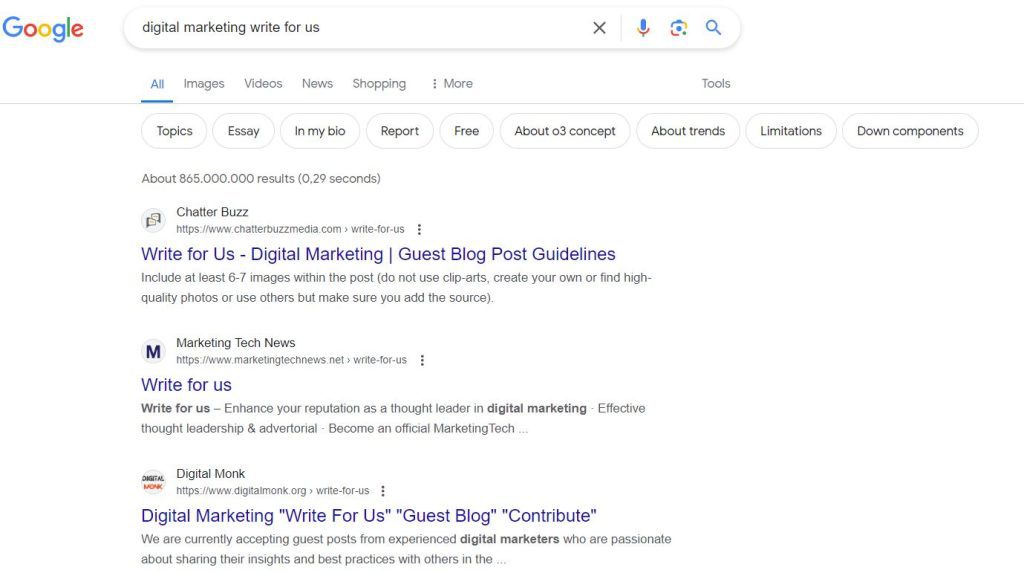Open the Marketing Tech News Write for us link
Image resolution: width=1024 pixels, height=573 pixels.
click(186, 385)
